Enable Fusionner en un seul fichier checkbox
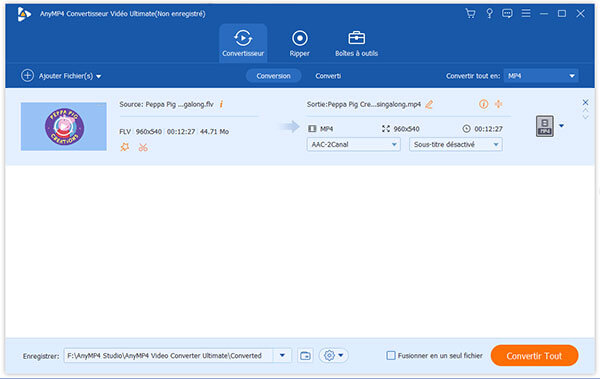Image resolution: width=600 pixels, height=379 pixels. (x=391, y=356)
